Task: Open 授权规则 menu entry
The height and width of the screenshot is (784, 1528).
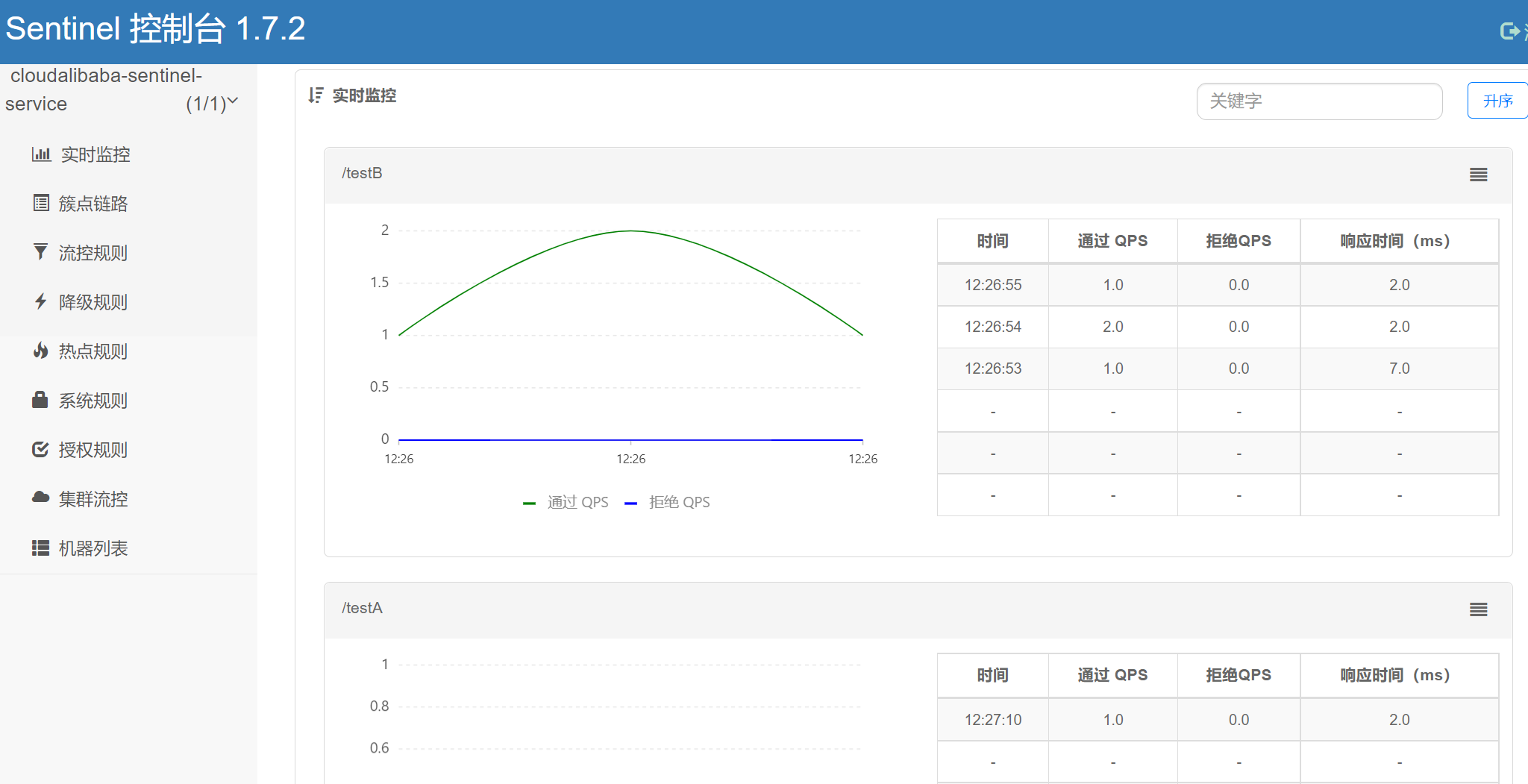Action: tap(93, 450)
